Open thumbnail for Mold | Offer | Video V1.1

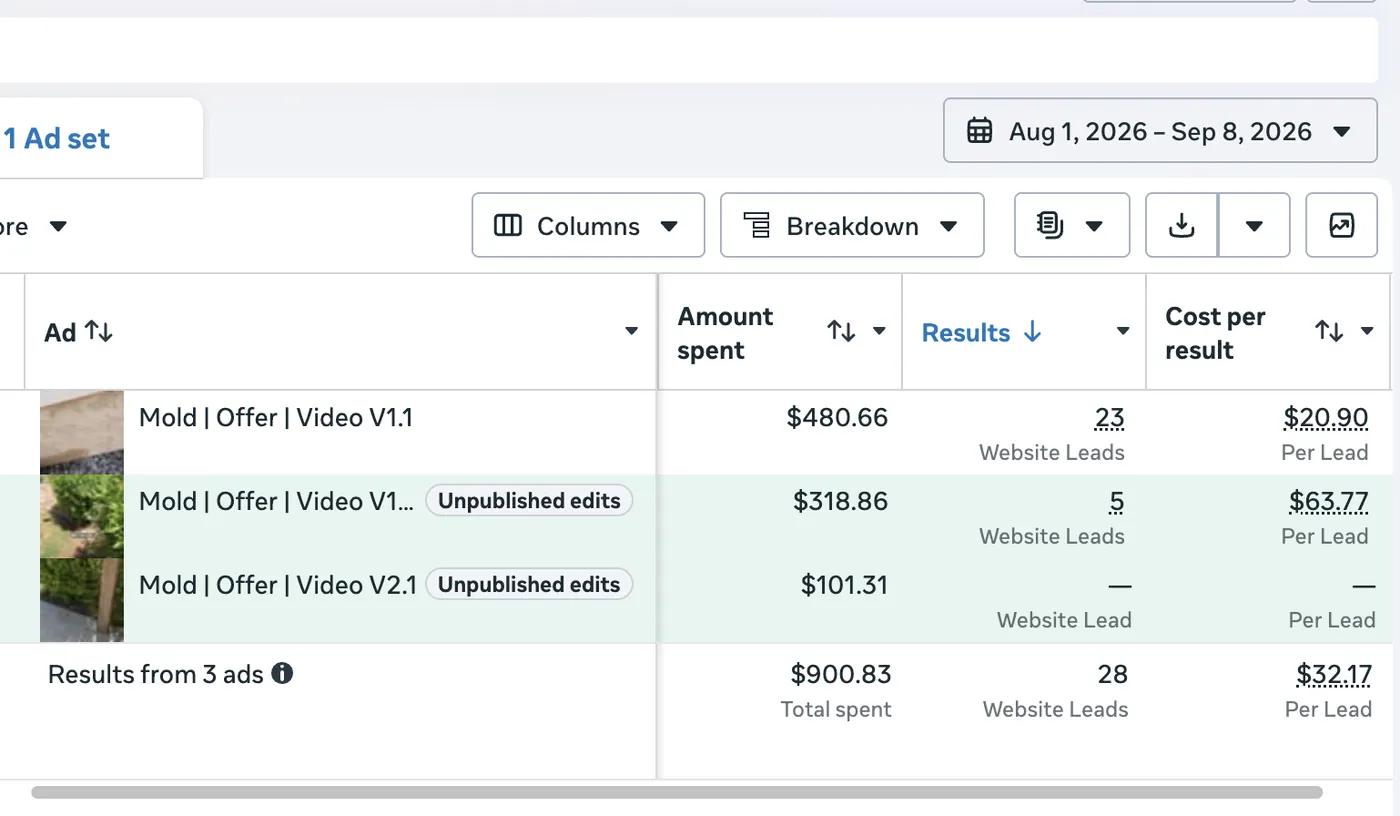(82, 432)
